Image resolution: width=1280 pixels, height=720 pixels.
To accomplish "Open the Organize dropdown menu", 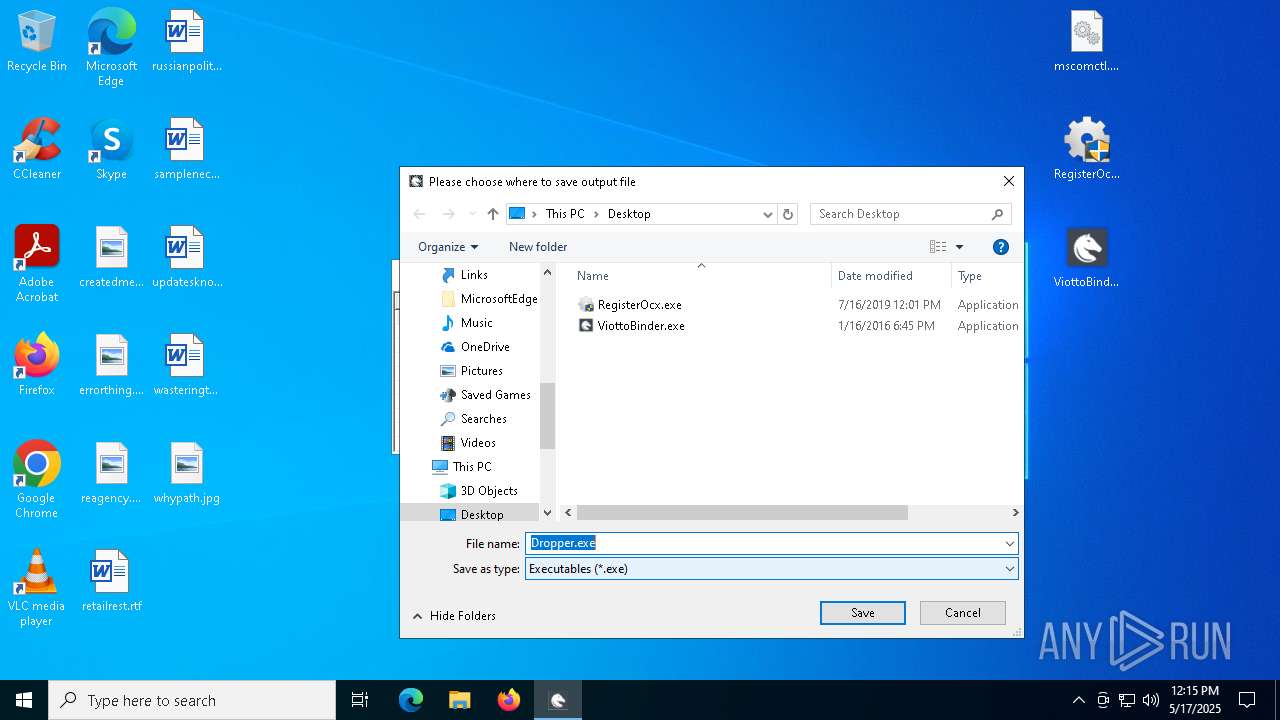I will pos(448,247).
